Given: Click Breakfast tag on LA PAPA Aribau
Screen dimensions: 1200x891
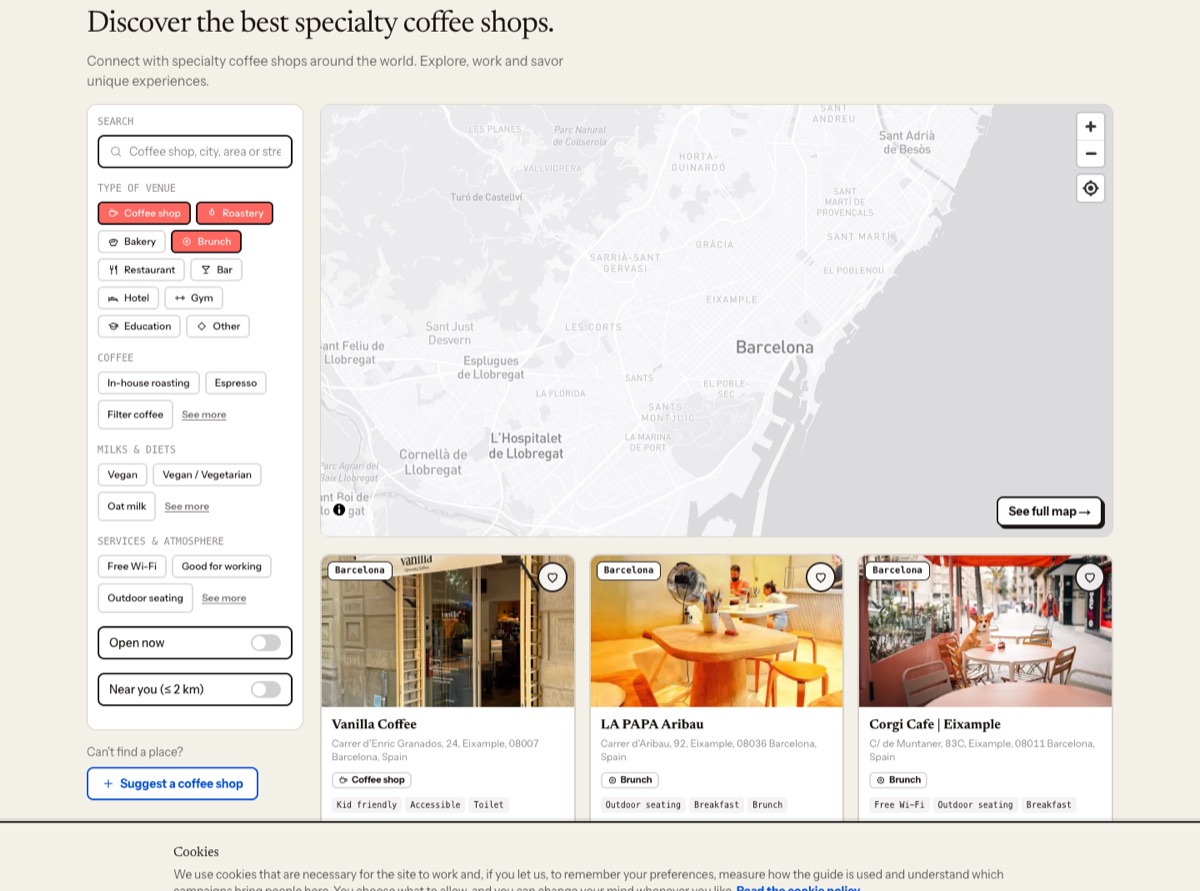Looking at the screenshot, I should pyautogui.click(x=717, y=805).
